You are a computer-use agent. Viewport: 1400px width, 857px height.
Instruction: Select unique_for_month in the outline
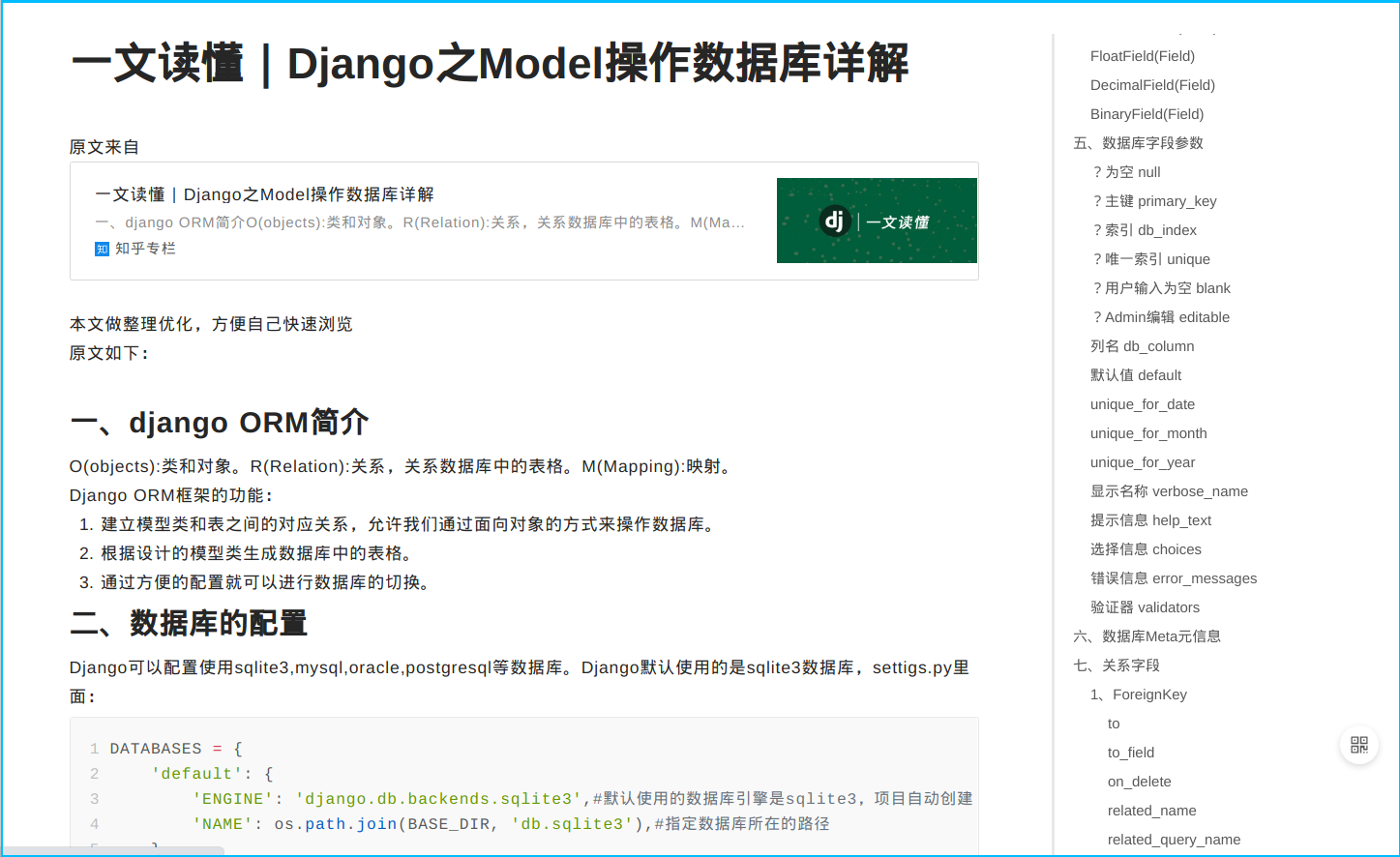point(1148,433)
